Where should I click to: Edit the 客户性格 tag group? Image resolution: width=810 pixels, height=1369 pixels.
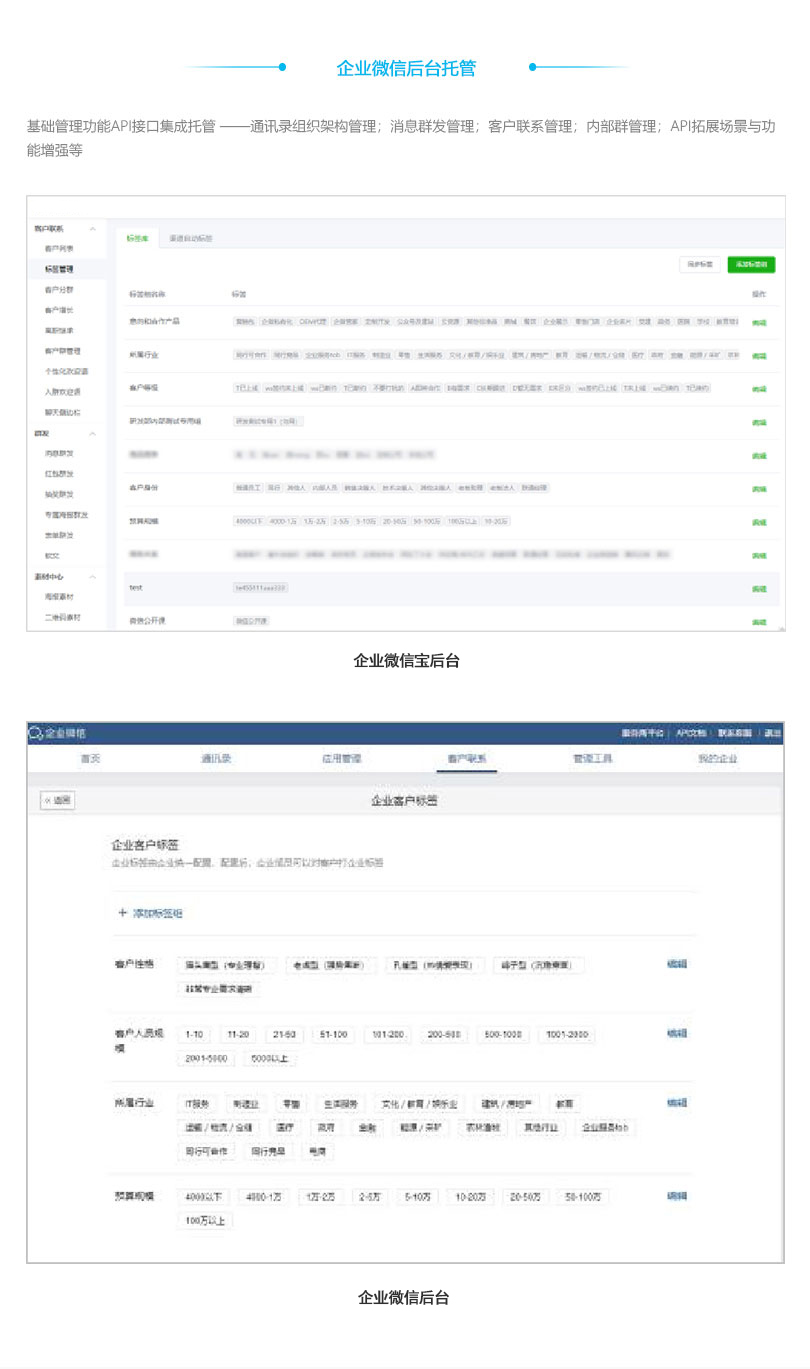pyautogui.click(x=677, y=964)
